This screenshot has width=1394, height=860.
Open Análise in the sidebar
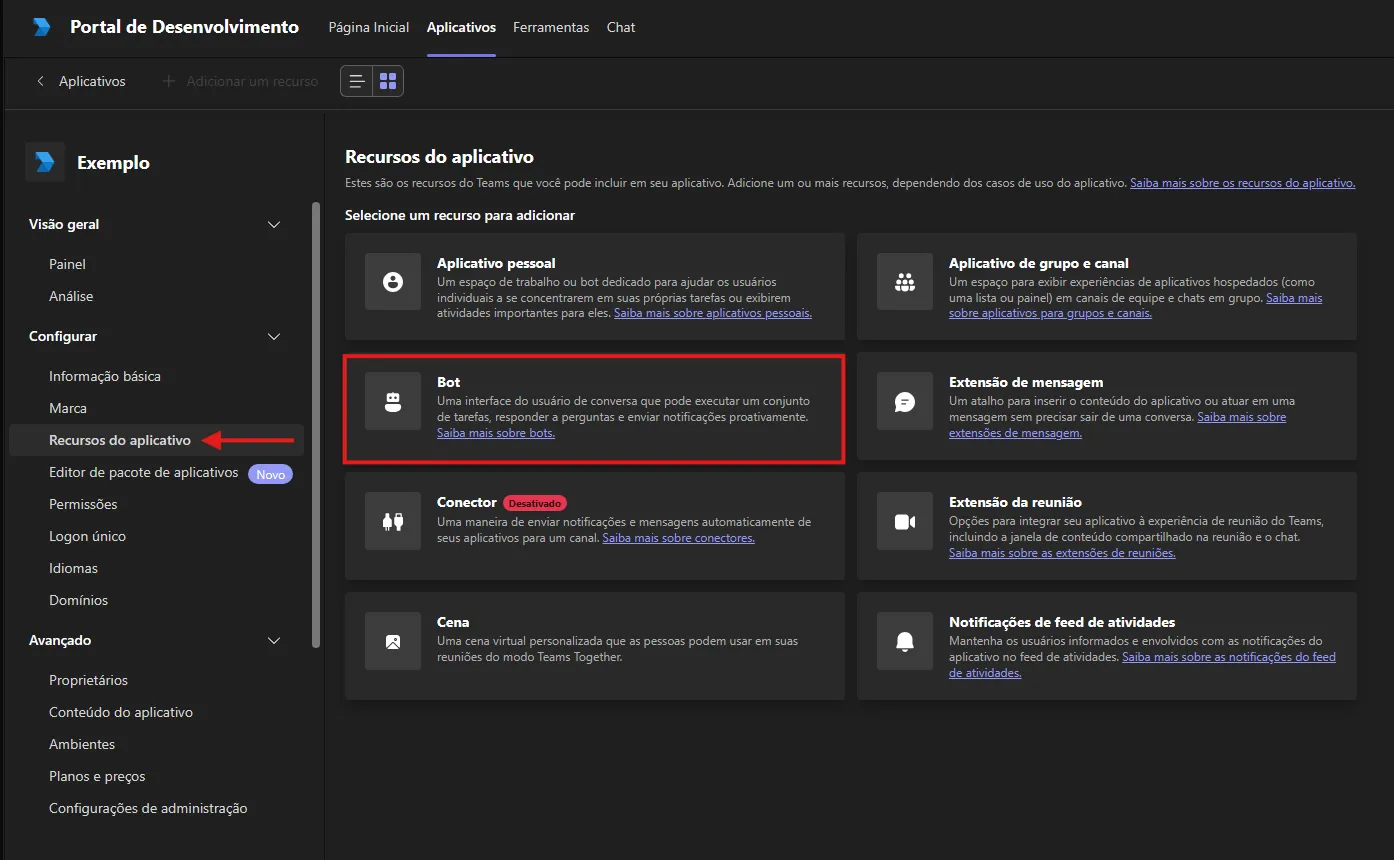click(71, 296)
